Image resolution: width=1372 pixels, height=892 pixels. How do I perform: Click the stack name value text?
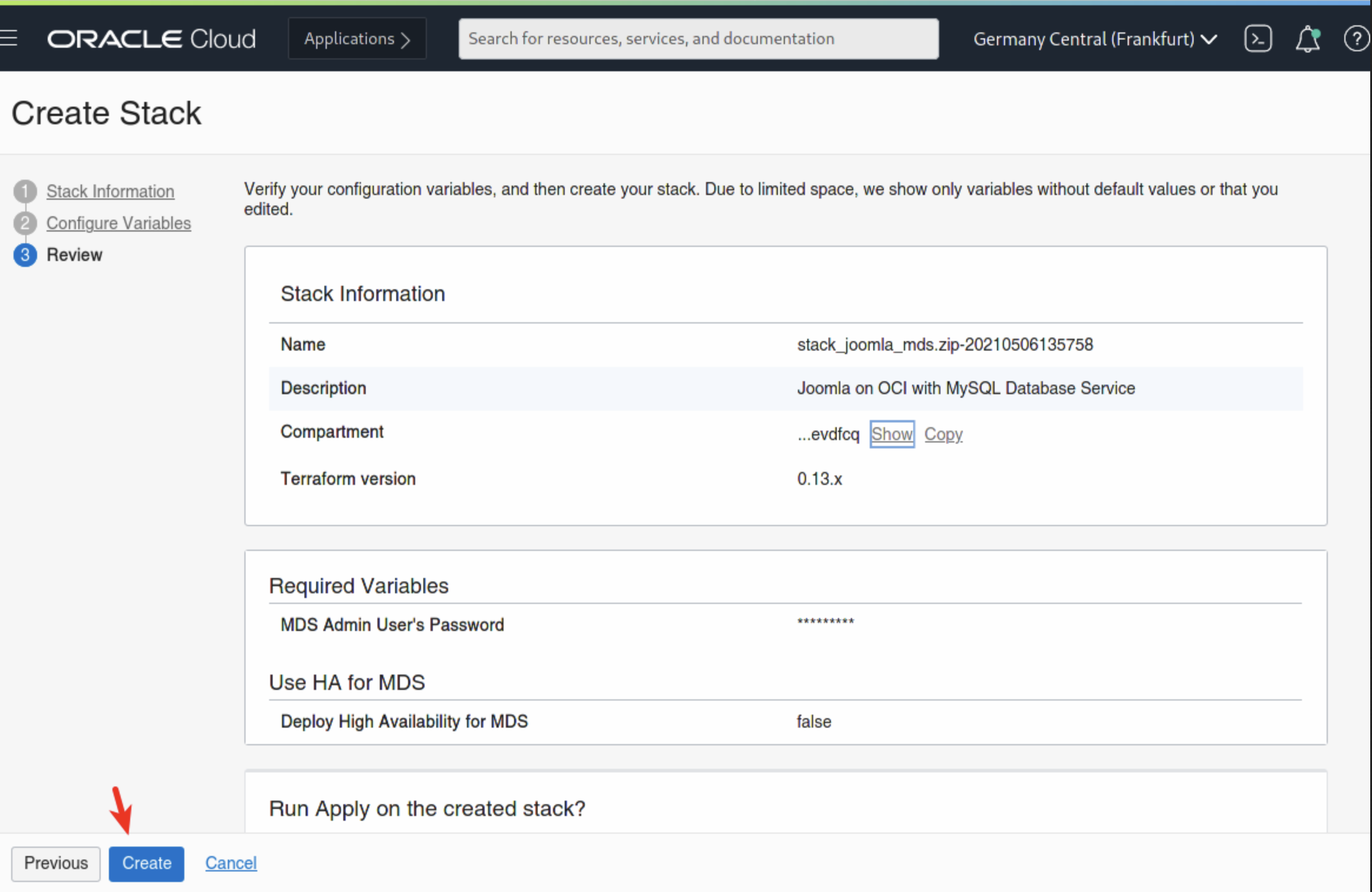(x=945, y=345)
